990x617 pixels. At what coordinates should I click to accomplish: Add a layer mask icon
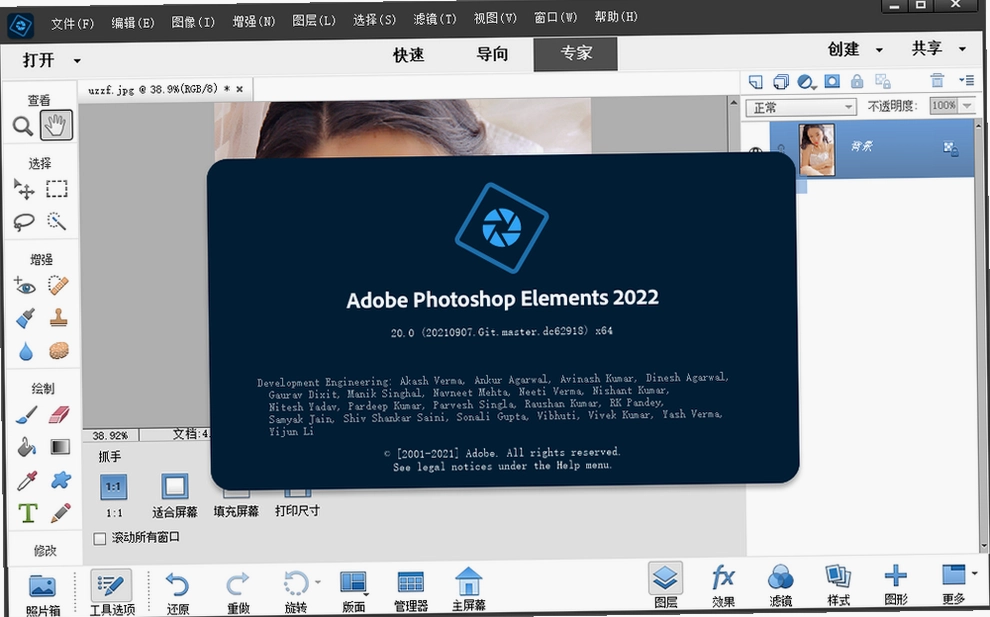832,81
